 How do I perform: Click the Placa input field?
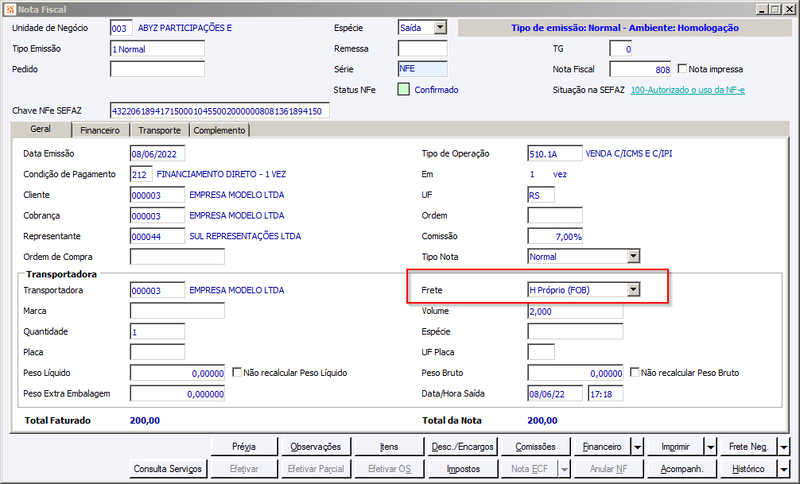pyautogui.click(x=157, y=352)
